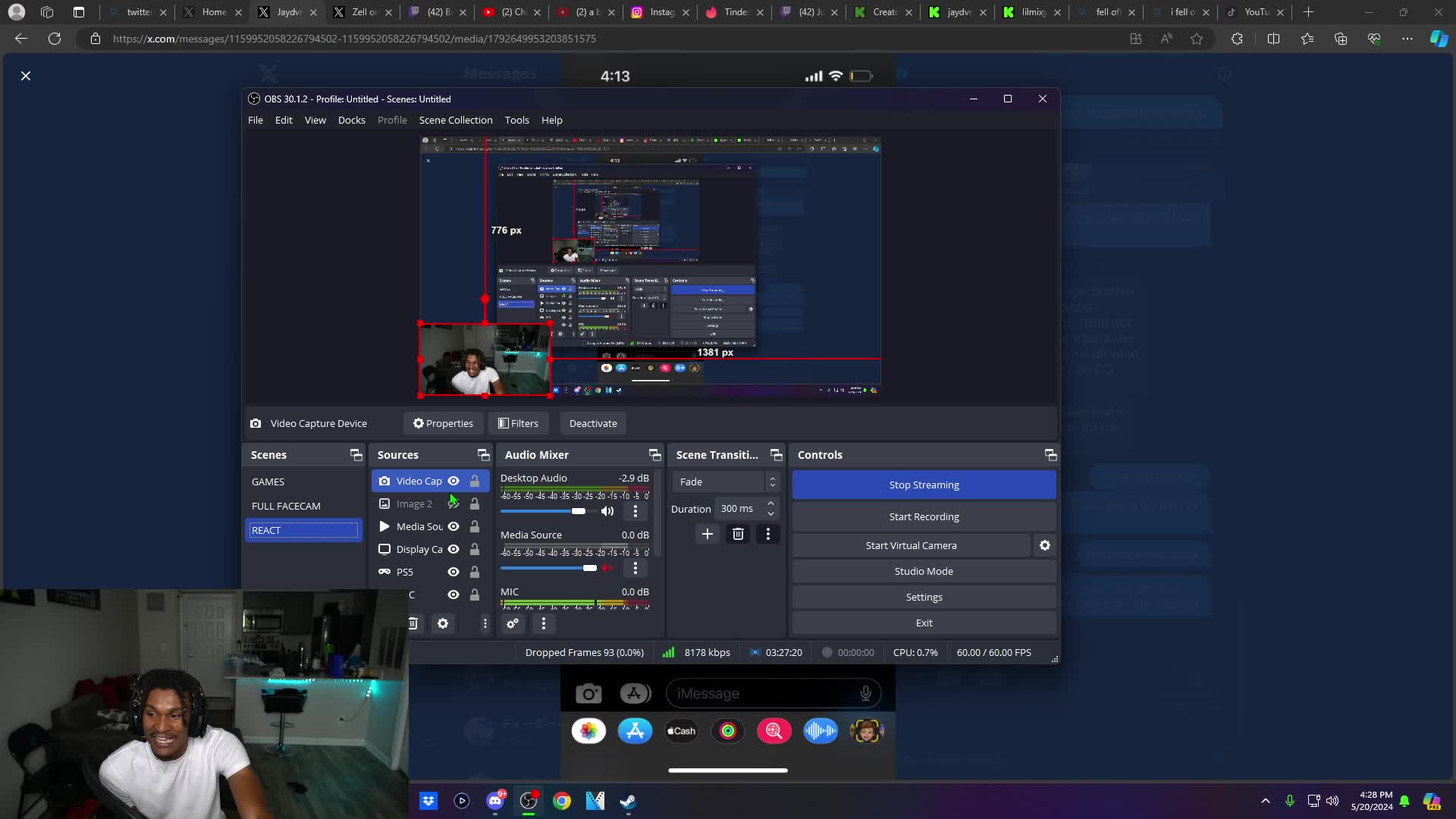This screenshot has width=1456, height=819.
Task: Open the Docks menu
Action: coord(351,120)
